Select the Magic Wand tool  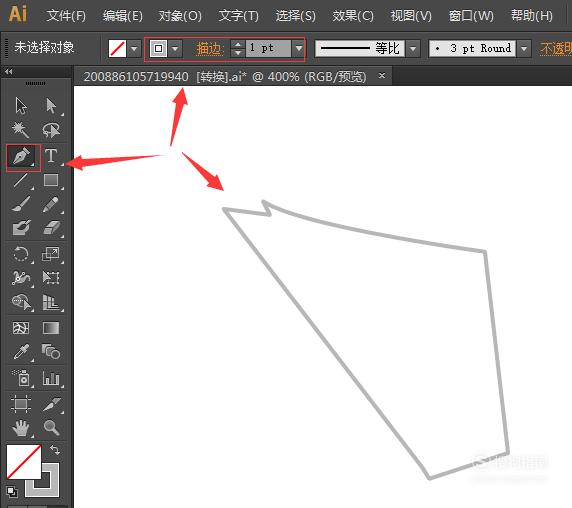point(21,130)
